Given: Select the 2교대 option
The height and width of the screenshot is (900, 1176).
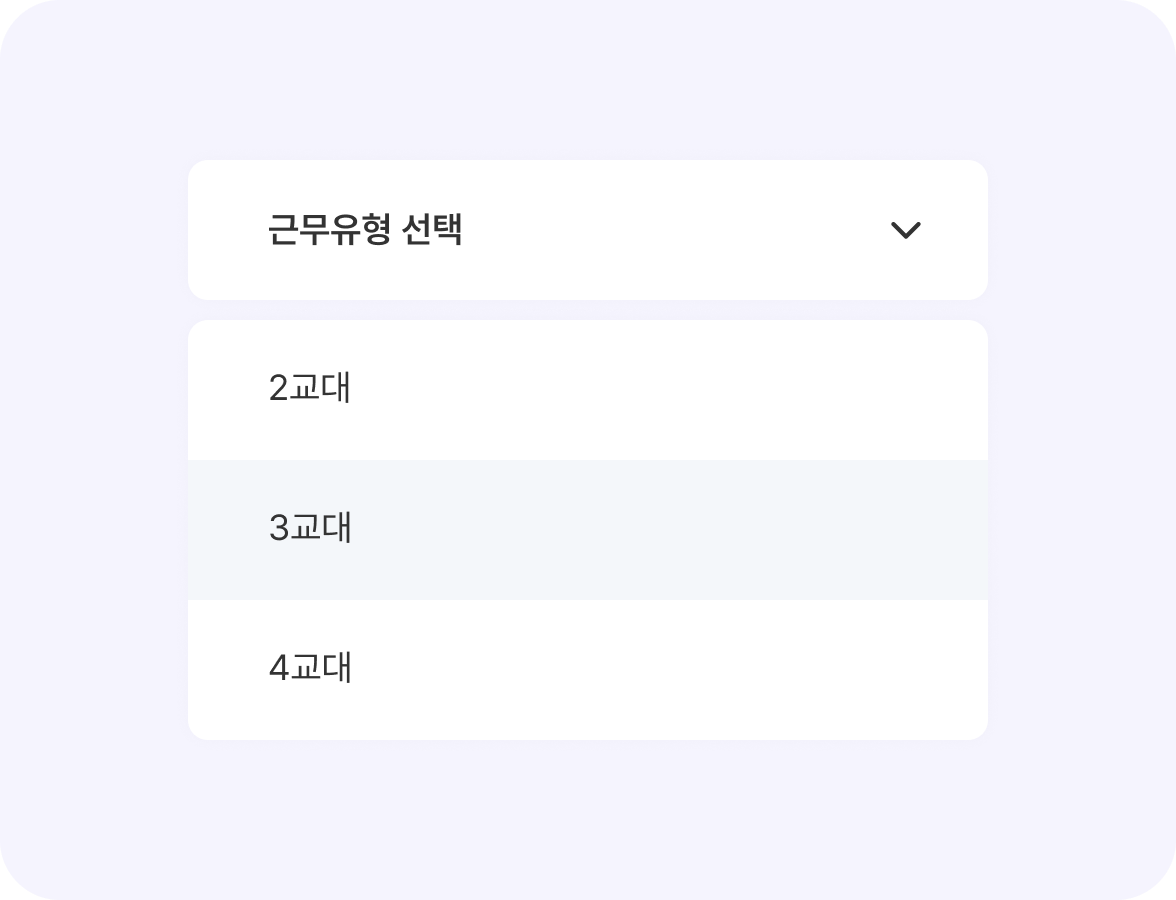Looking at the screenshot, I should (587, 389).
